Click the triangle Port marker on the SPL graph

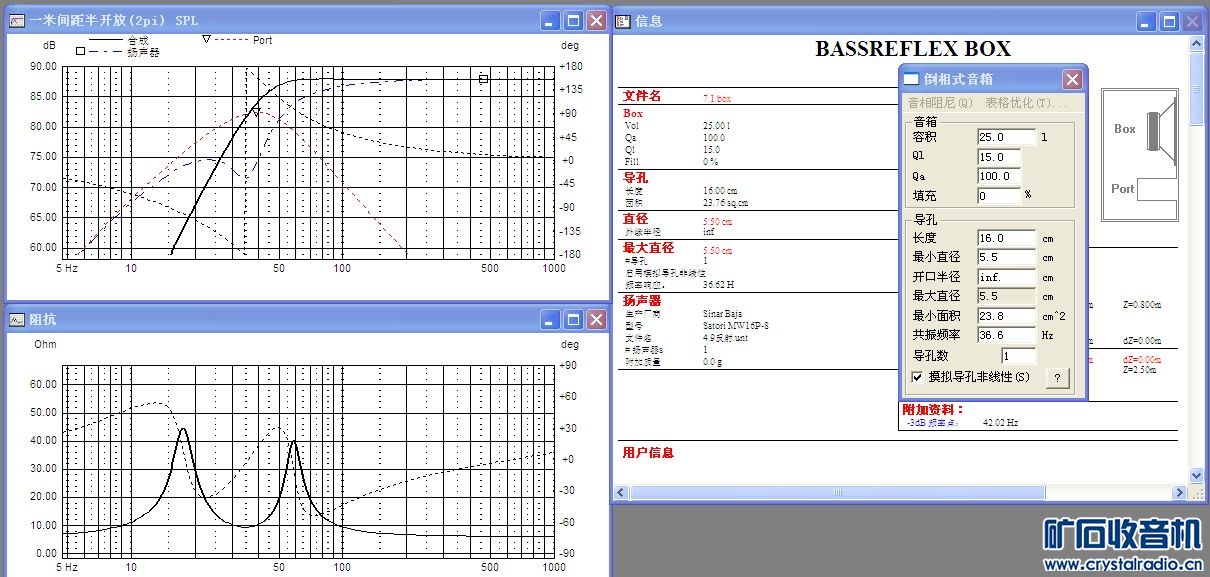point(256,112)
